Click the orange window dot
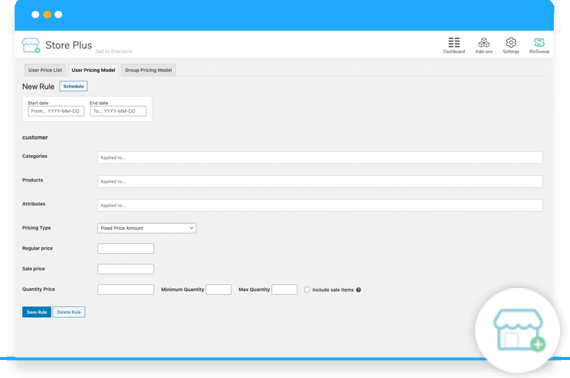This screenshot has height=378, width=570. (x=47, y=15)
